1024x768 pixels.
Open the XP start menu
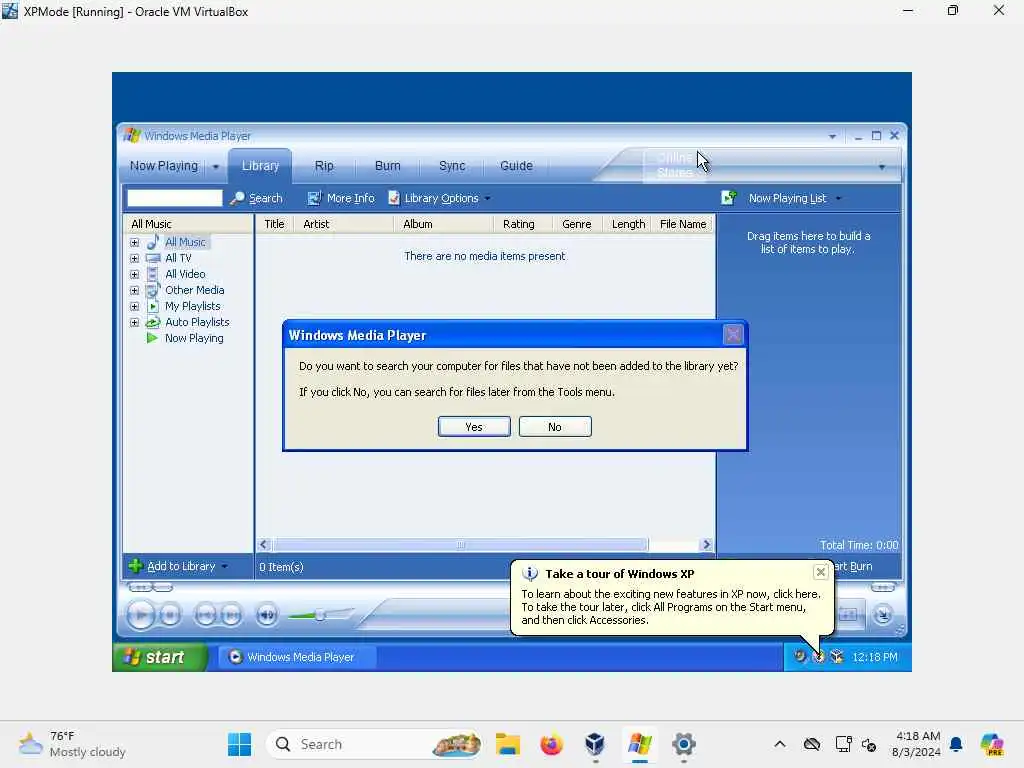[x=160, y=657]
